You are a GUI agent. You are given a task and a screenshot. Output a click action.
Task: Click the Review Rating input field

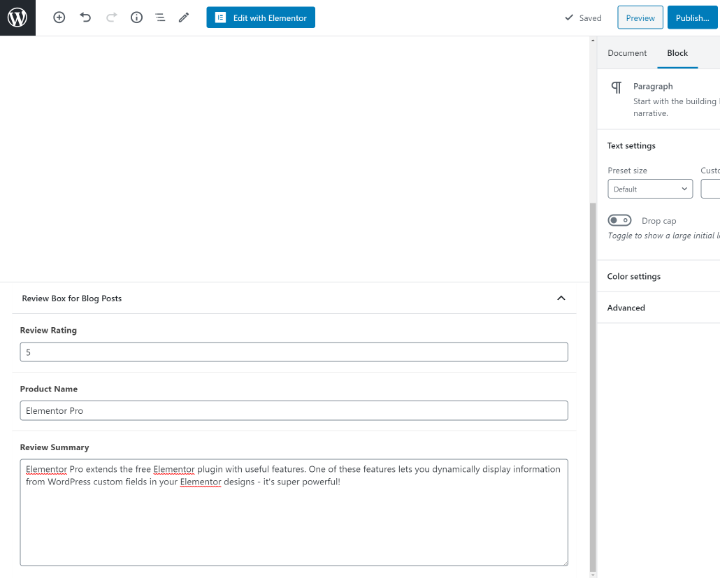click(x=294, y=352)
